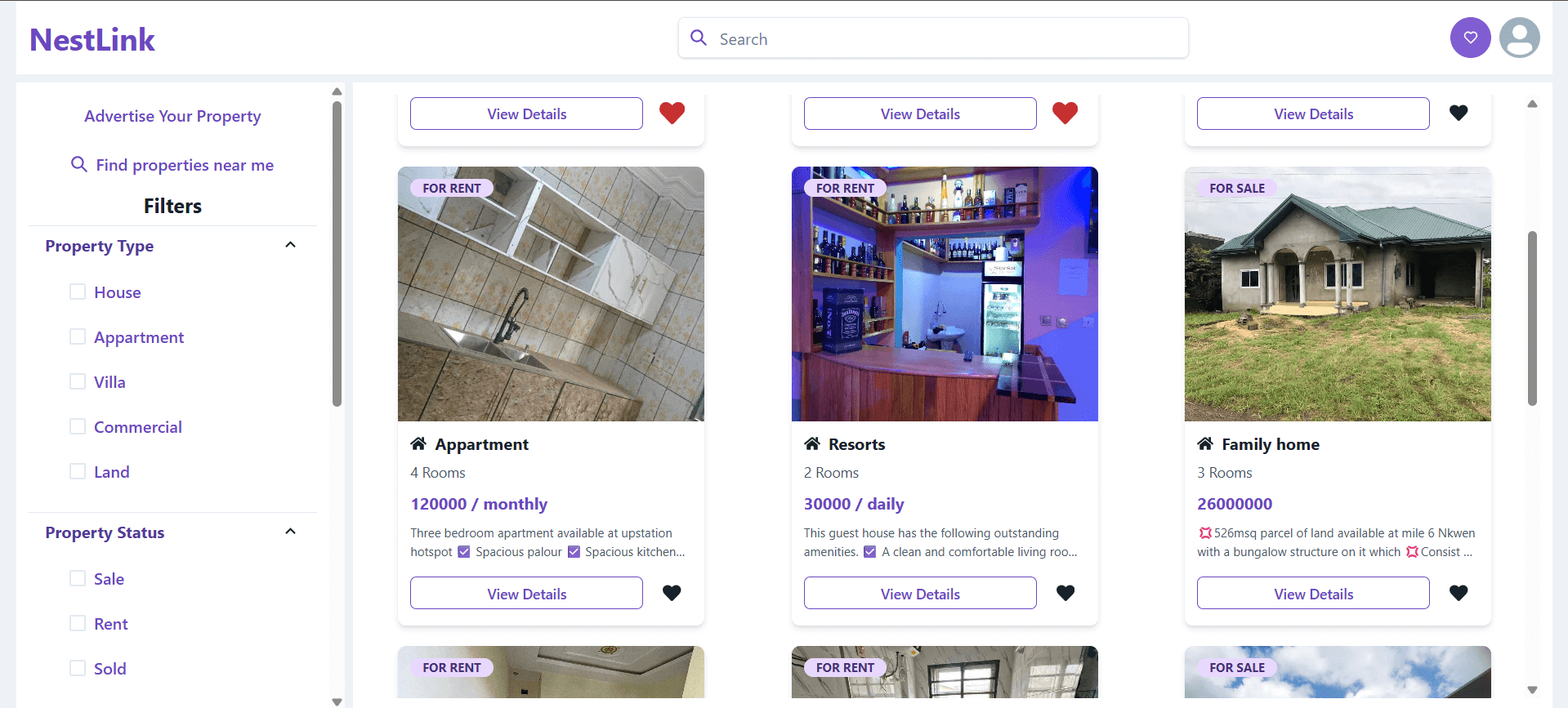Viewport: 1568px width, 708px height.
Task: Check the Appartment property type filter
Action: 78,336
